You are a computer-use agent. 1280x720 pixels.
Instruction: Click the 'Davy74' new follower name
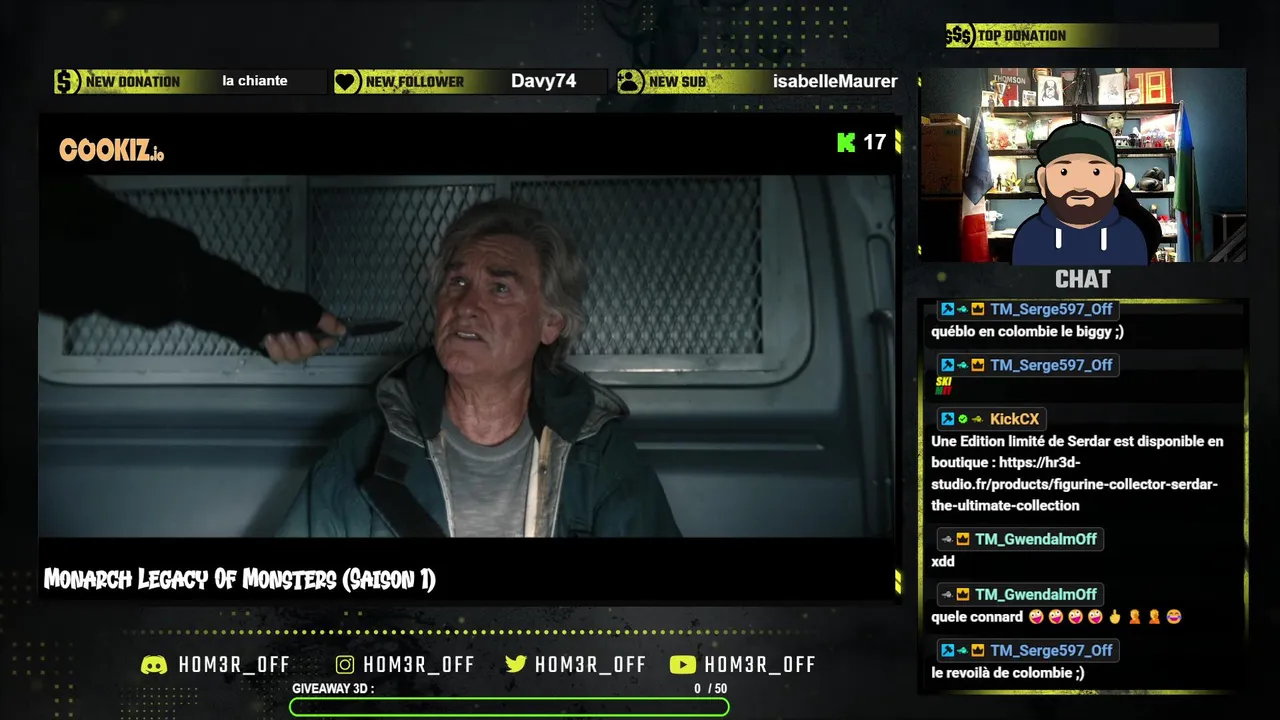click(x=543, y=81)
